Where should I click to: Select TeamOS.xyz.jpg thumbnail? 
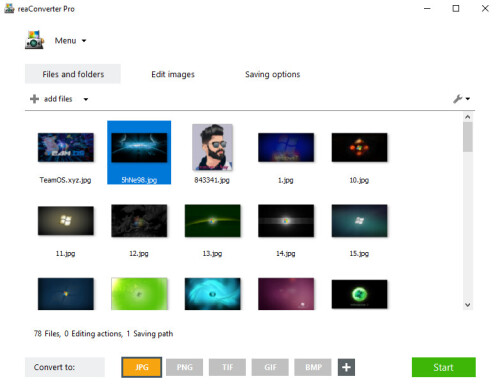click(x=66, y=147)
